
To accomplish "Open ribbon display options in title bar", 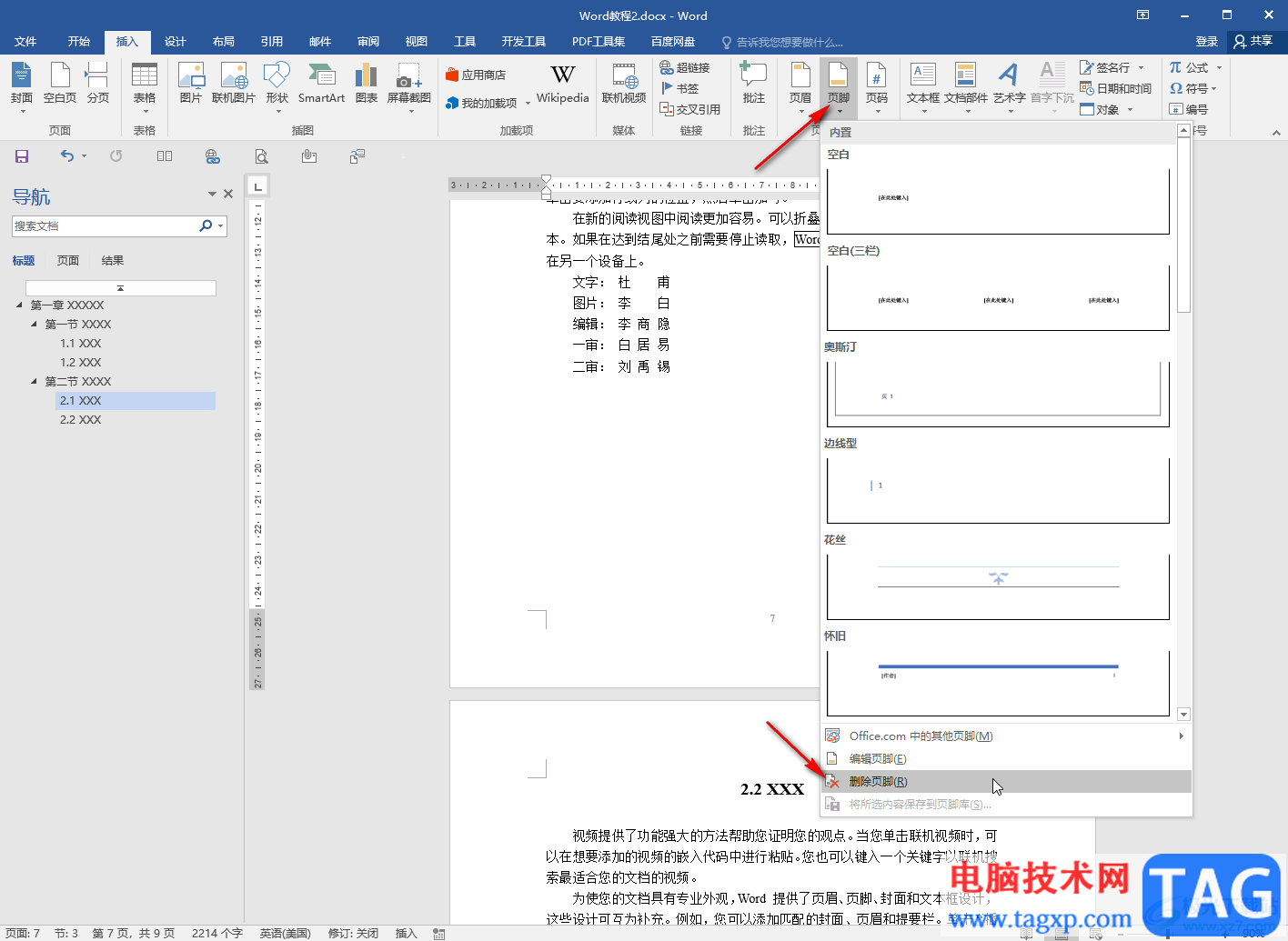I will point(1143,15).
